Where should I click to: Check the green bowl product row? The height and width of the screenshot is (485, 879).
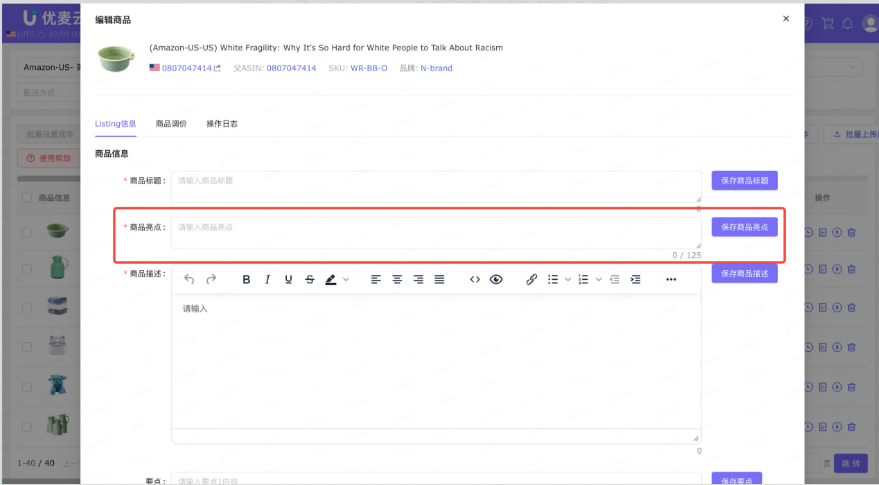click(26, 232)
